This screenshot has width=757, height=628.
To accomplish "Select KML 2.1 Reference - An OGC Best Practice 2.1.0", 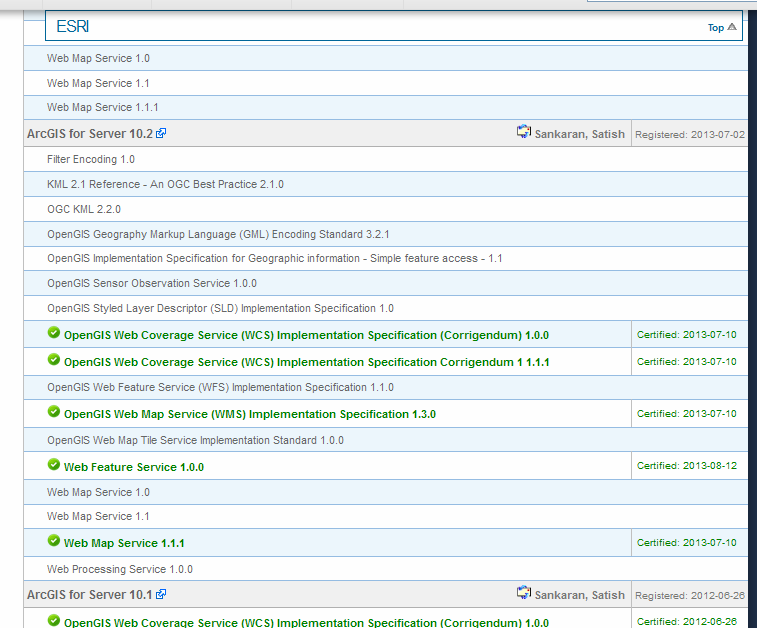I will point(385,184).
